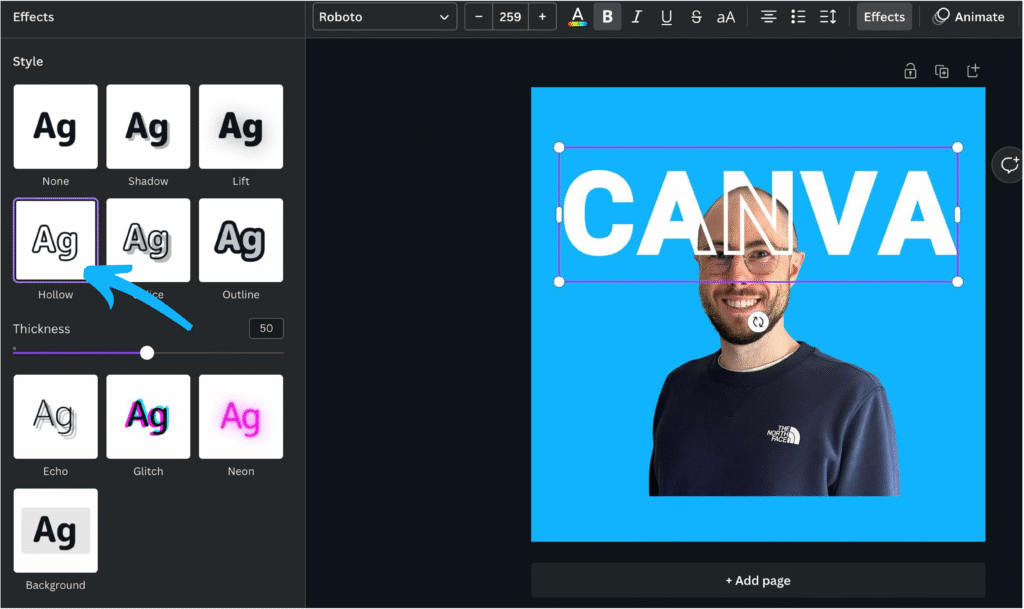Screen dimensions: 1024x609
Task: Click the right-side text box width handle
Action: coord(957,215)
